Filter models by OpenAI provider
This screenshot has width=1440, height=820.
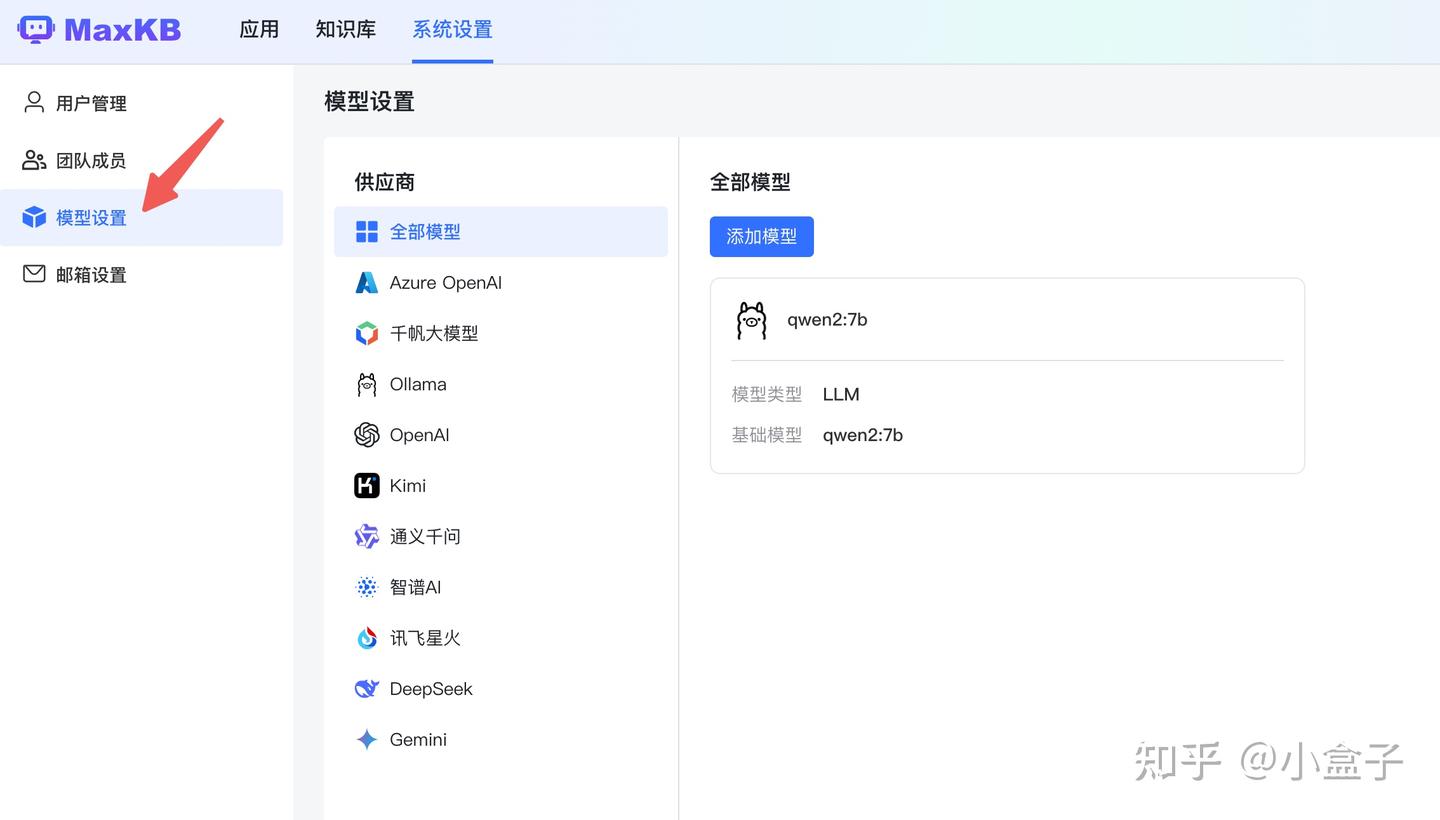click(x=501, y=435)
